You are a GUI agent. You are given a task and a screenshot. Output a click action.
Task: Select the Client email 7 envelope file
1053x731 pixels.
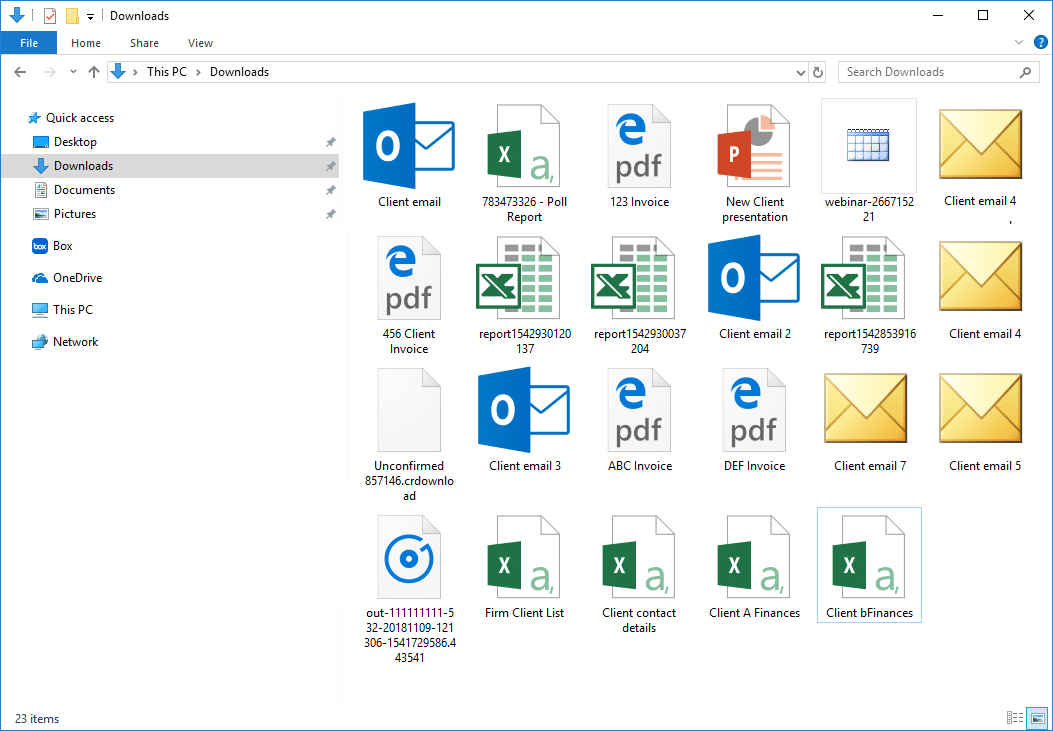(x=869, y=420)
